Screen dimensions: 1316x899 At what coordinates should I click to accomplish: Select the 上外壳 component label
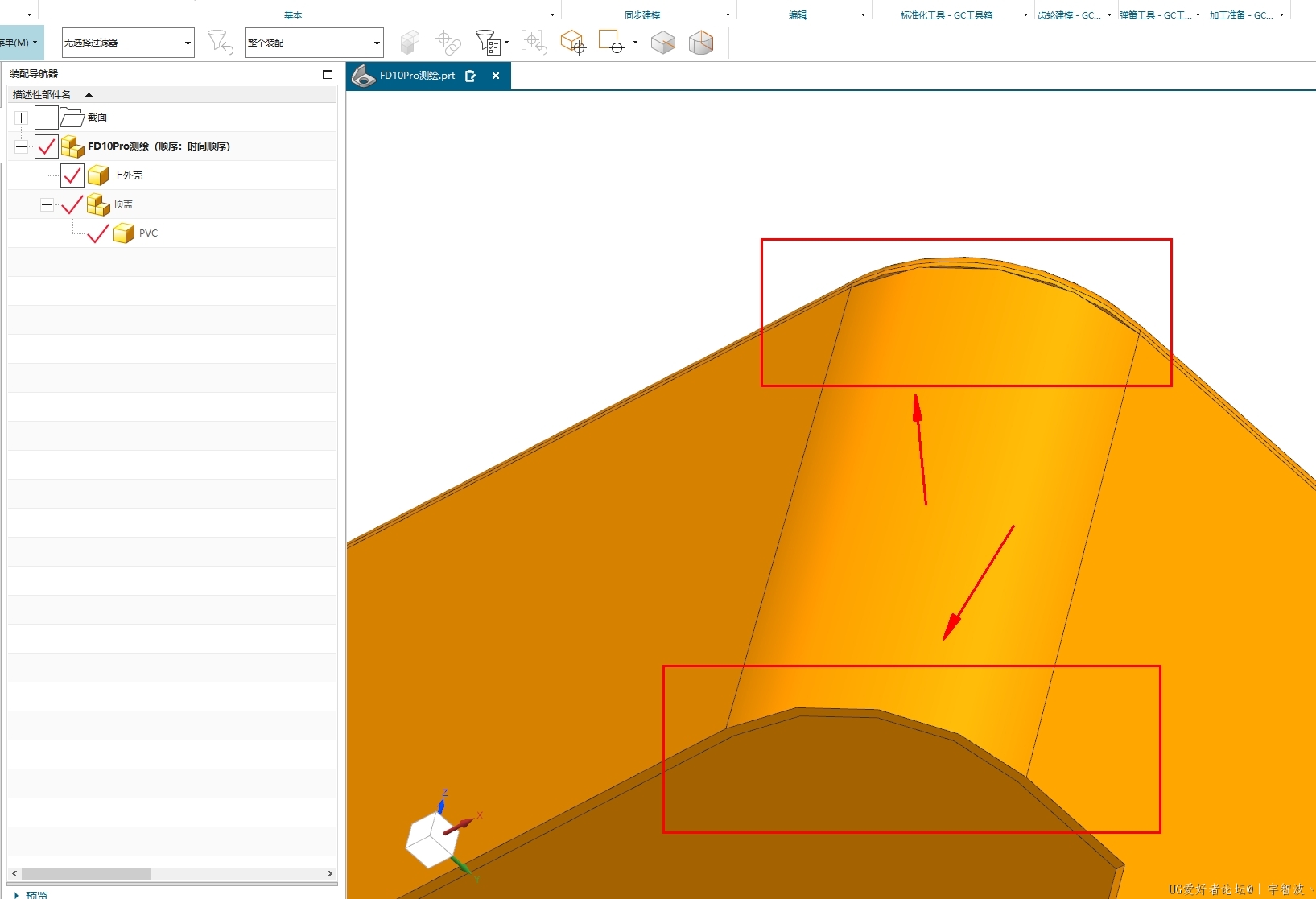128,175
